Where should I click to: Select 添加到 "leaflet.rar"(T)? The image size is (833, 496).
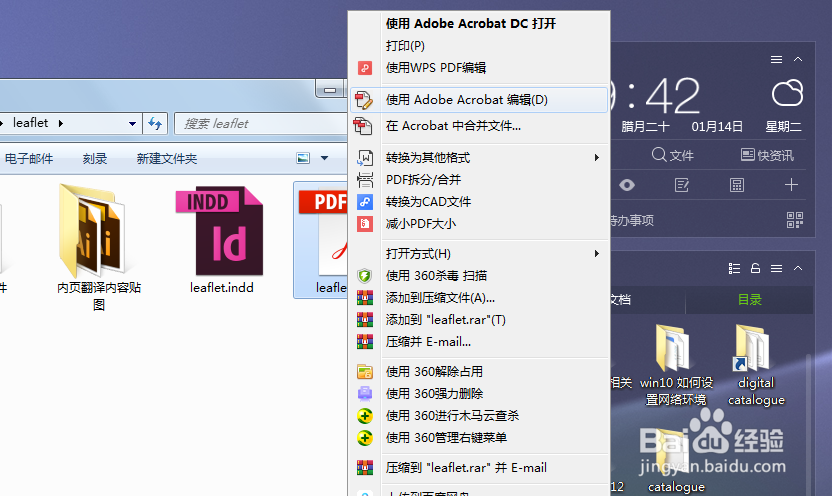click(x=446, y=320)
